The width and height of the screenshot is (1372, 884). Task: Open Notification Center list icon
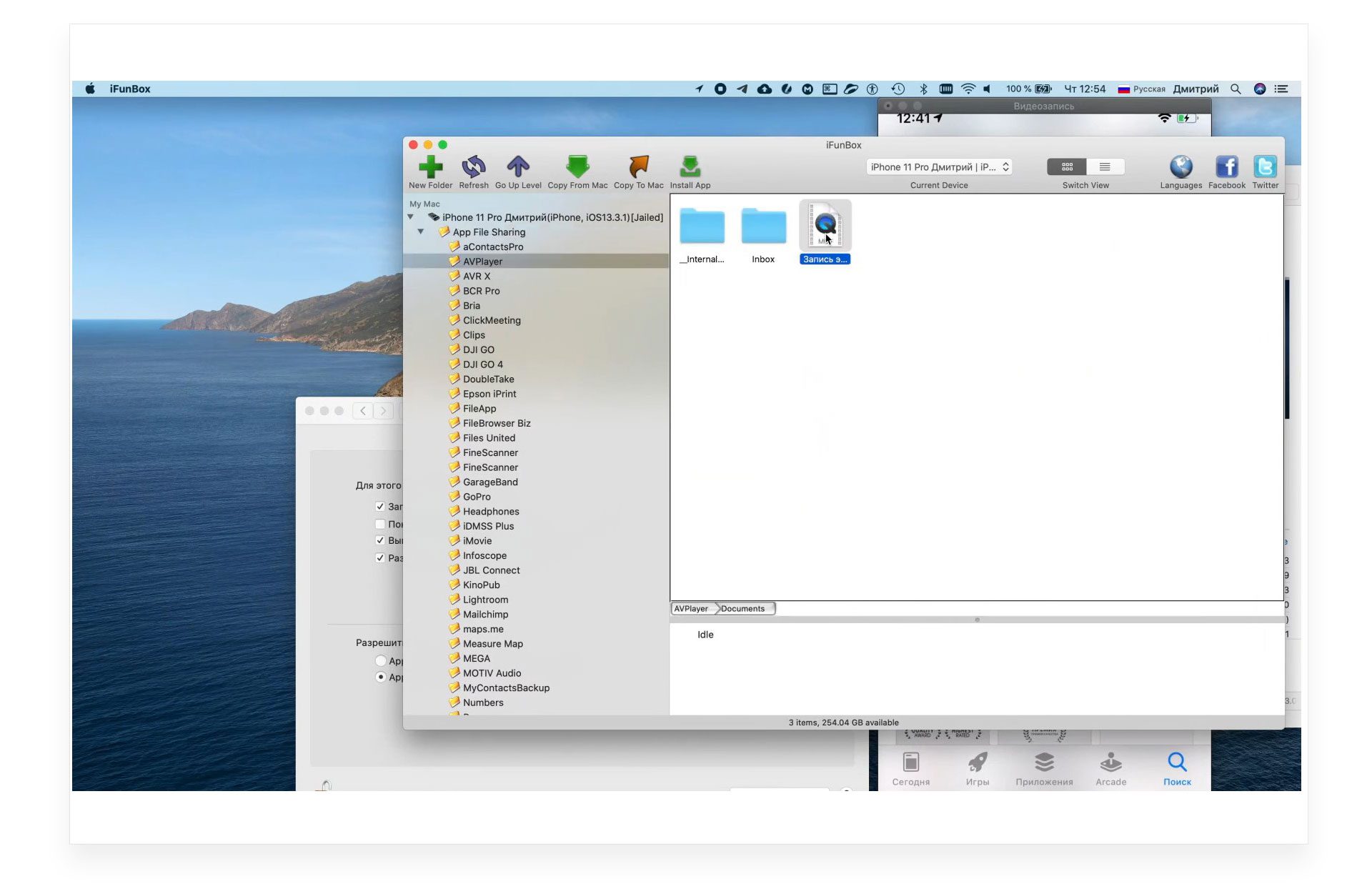1281,89
